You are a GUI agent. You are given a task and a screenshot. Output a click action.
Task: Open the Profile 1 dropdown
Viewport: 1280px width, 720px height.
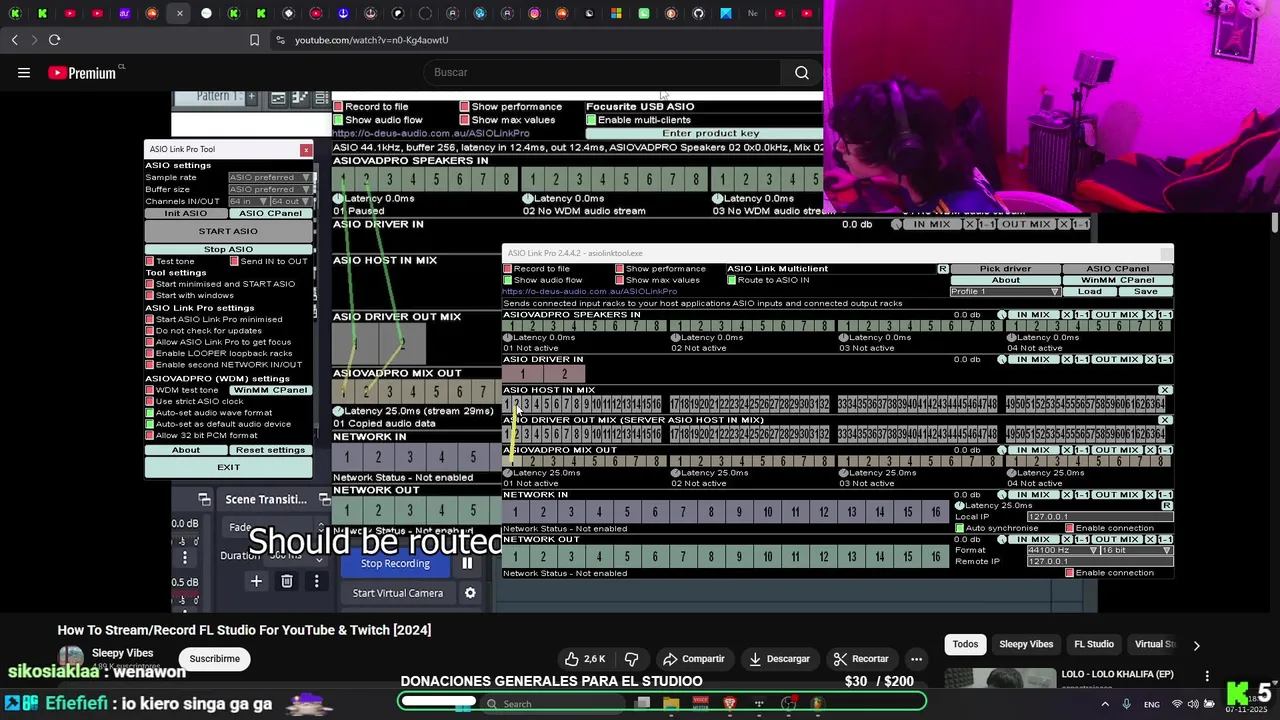[1004, 292]
